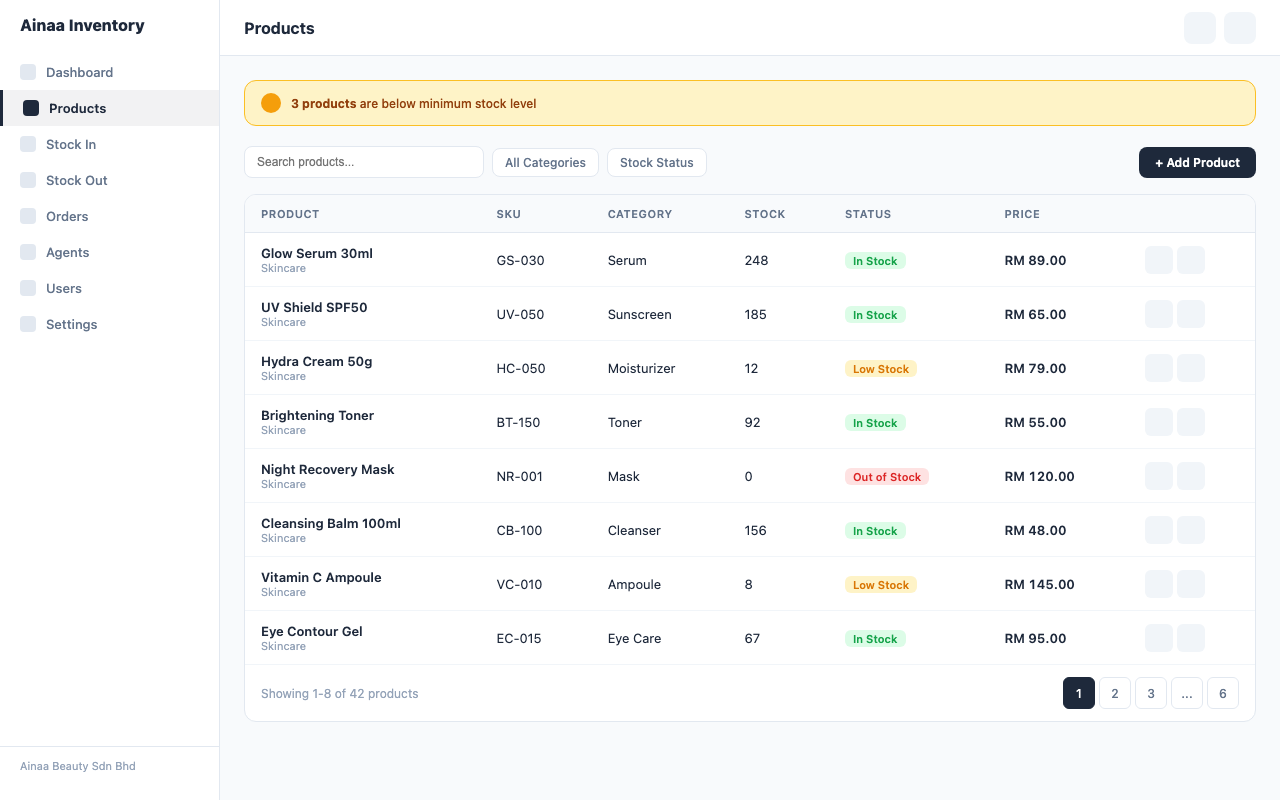Click the edit icon for Glow Serum 30ml
1280x800 pixels.
(x=1159, y=260)
